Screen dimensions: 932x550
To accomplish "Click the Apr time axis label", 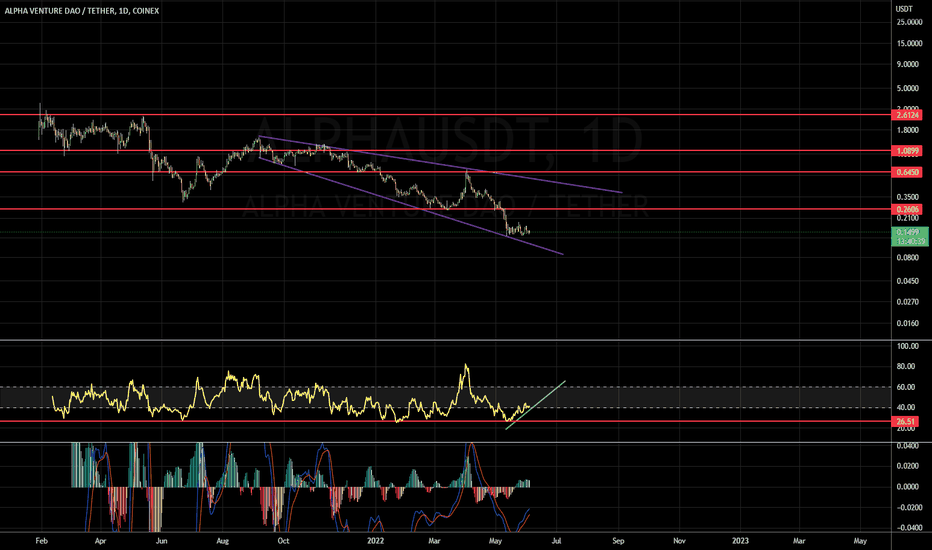I will pos(100,541).
